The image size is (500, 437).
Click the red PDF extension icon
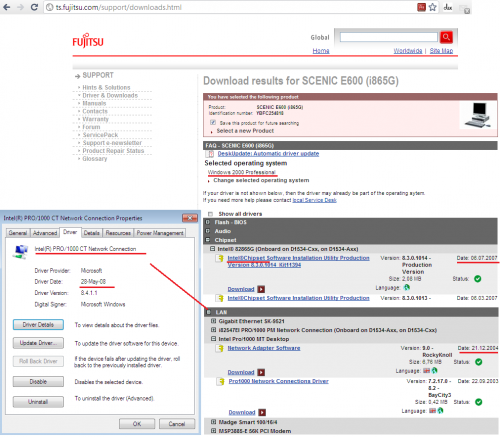point(421,7)
